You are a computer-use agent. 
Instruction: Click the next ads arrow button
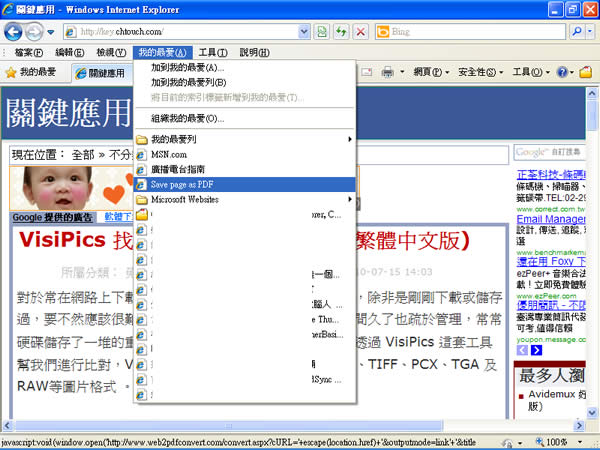click(536, 350)
